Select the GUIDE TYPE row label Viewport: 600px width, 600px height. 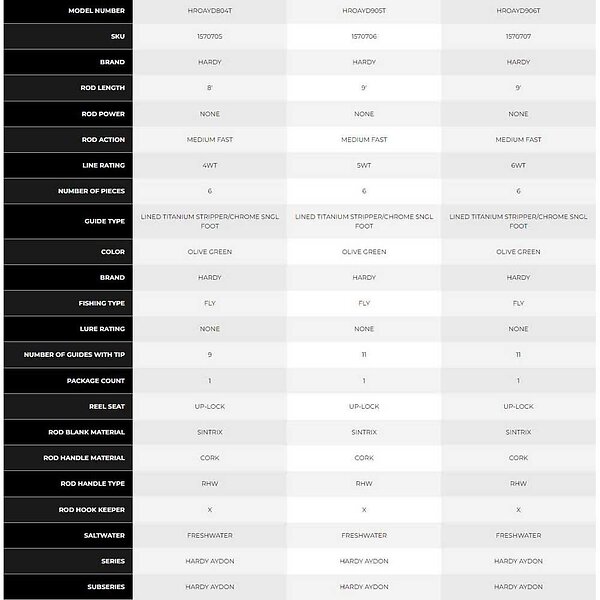pyautogui.click(x=104, y=221)
